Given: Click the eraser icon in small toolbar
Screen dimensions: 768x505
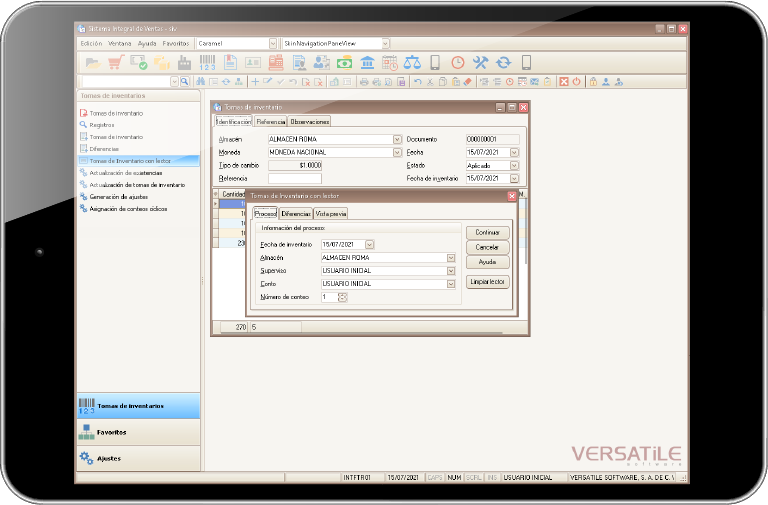Looking at the screenshot, I should (x=468, y=82).
